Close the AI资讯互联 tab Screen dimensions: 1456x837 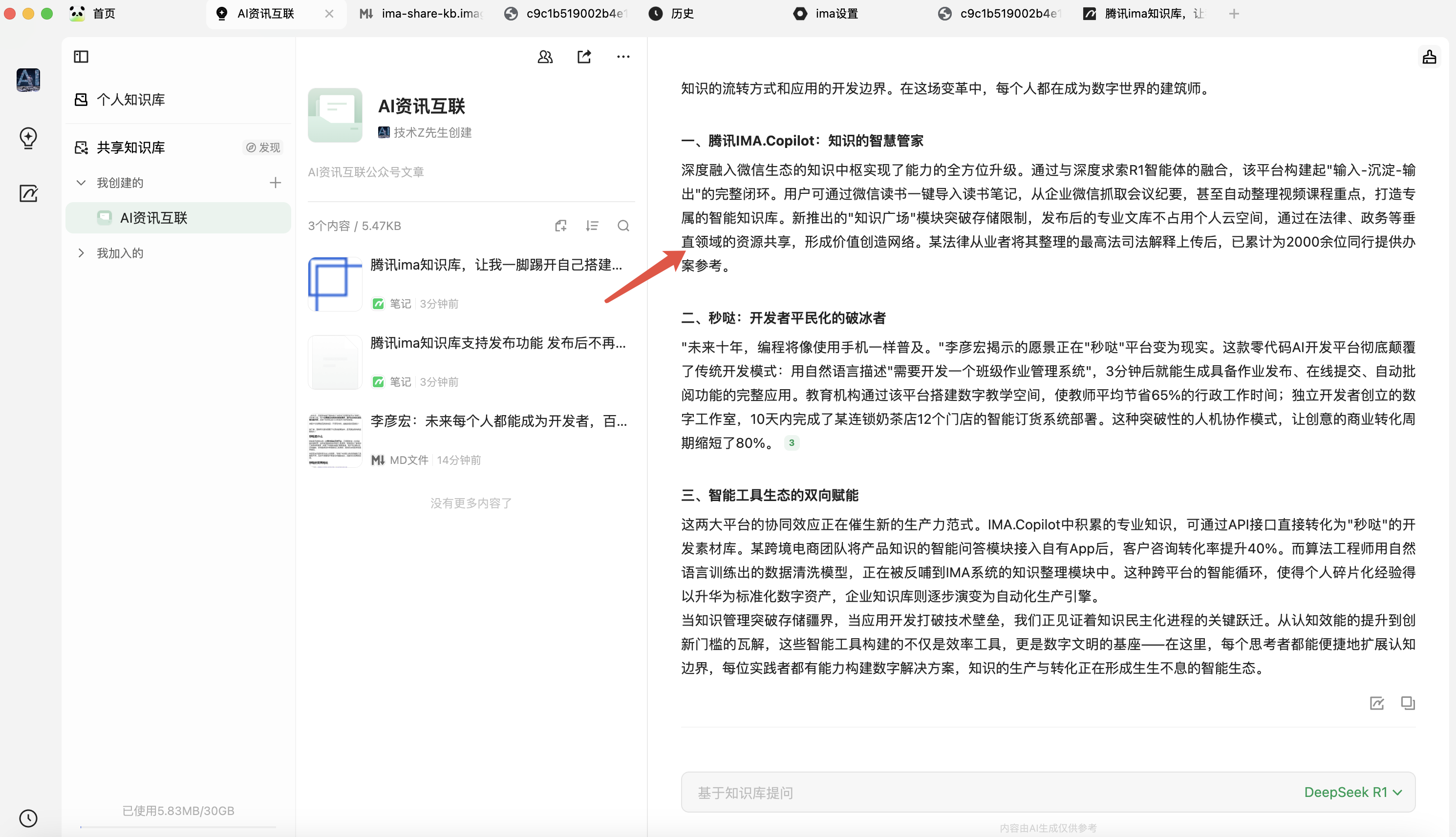pyautogui.click(x=329, y=13)
